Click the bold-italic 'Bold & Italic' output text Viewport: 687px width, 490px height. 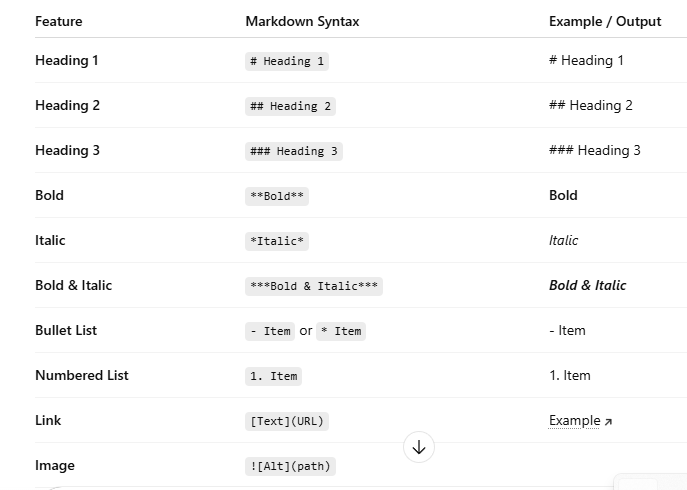[x=587, y=286]
